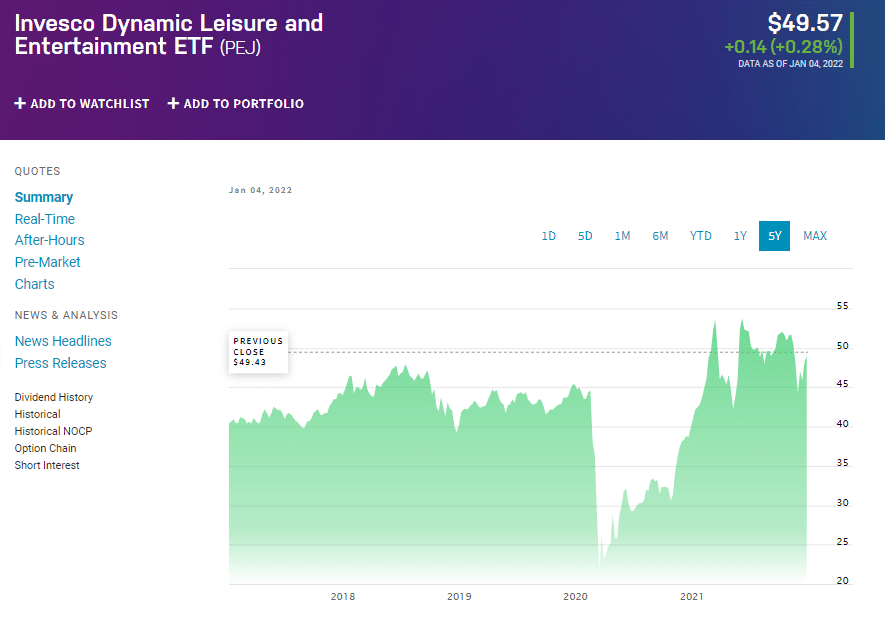Switch chart to 1M range
The height and width of the screenshot is (638, 885).
point(623,236)
